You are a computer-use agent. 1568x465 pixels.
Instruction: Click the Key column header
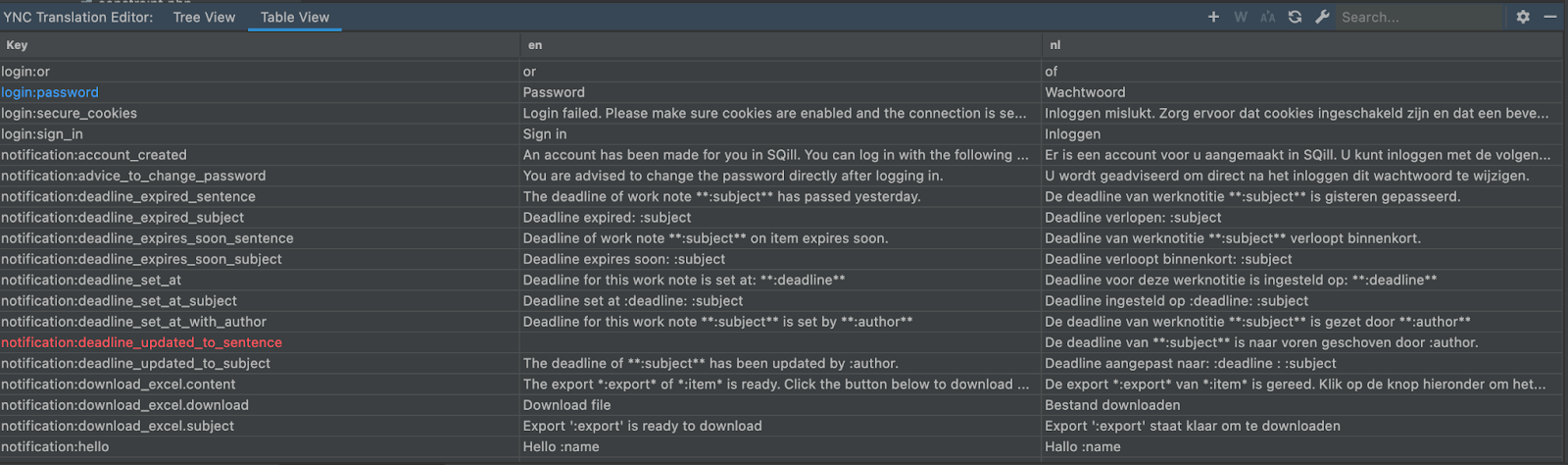click(x=18, y=45)
